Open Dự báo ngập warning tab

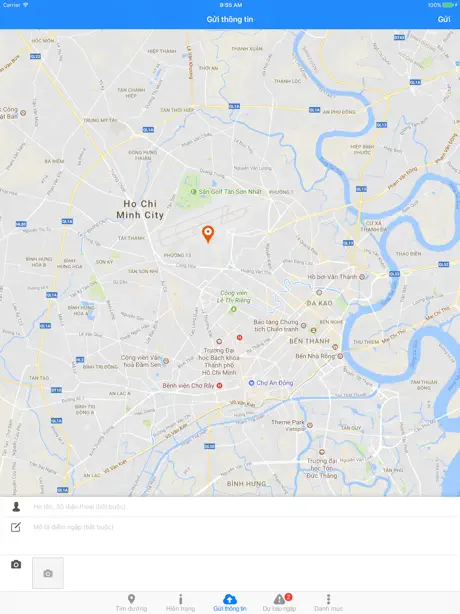pos(279,603)
